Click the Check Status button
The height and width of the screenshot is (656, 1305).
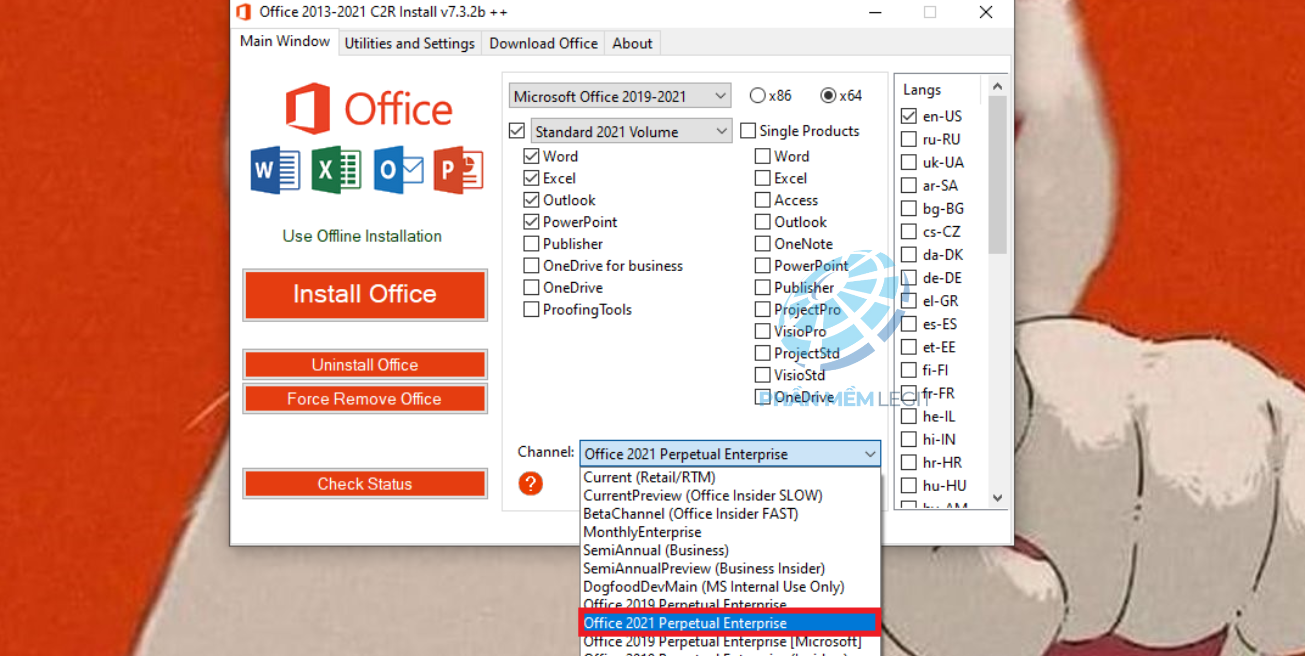[365, 484]
